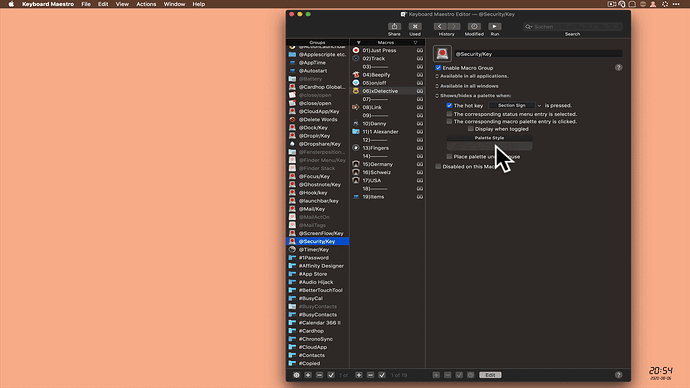Select the @Applescripte etc. group
This screenshot has height=388, width=690.
[318, 55]
